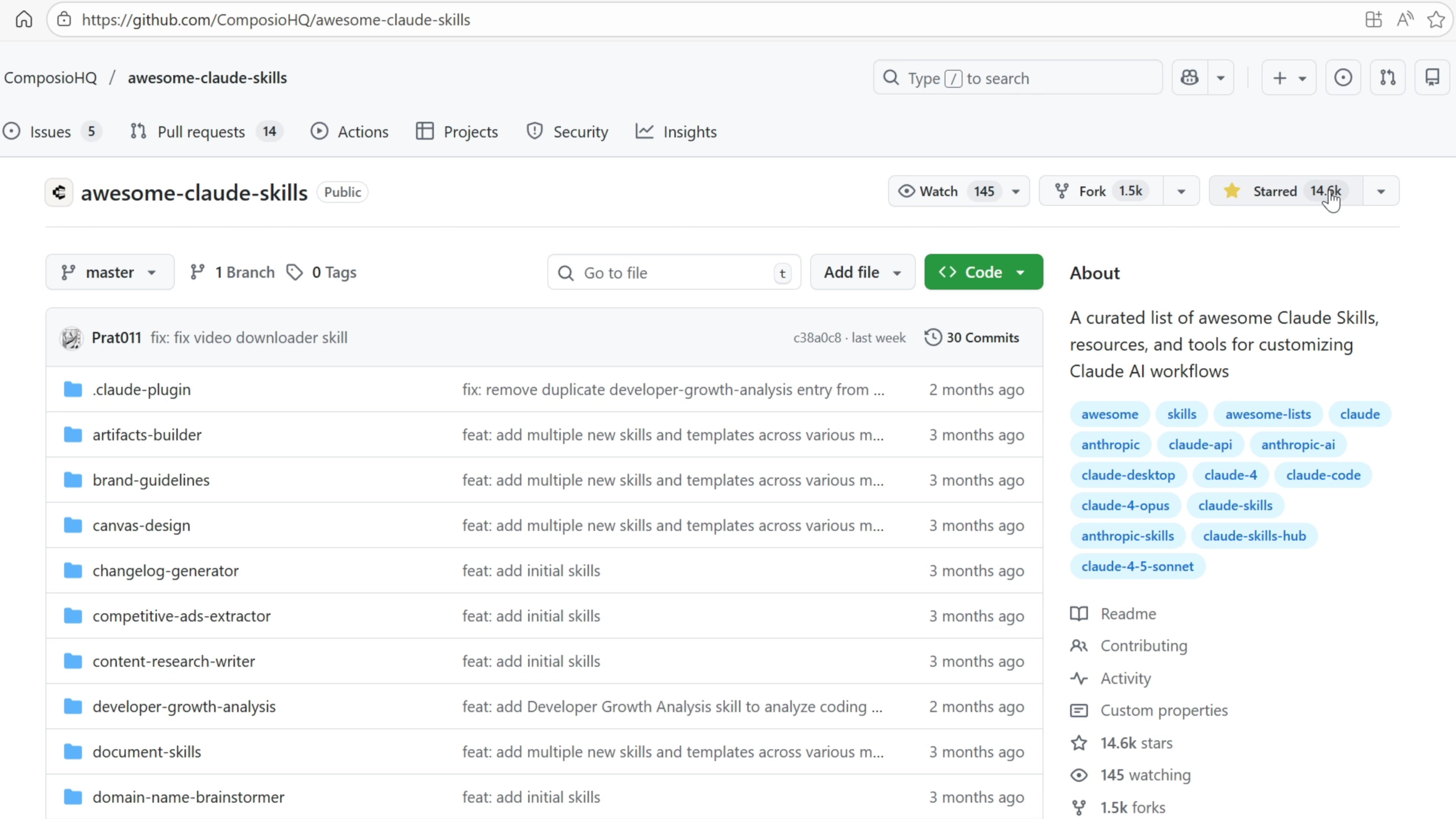The height and width of the screenshot is (819, 1456).
Task: Open the 30 Commits history
Action: (971, 337)
